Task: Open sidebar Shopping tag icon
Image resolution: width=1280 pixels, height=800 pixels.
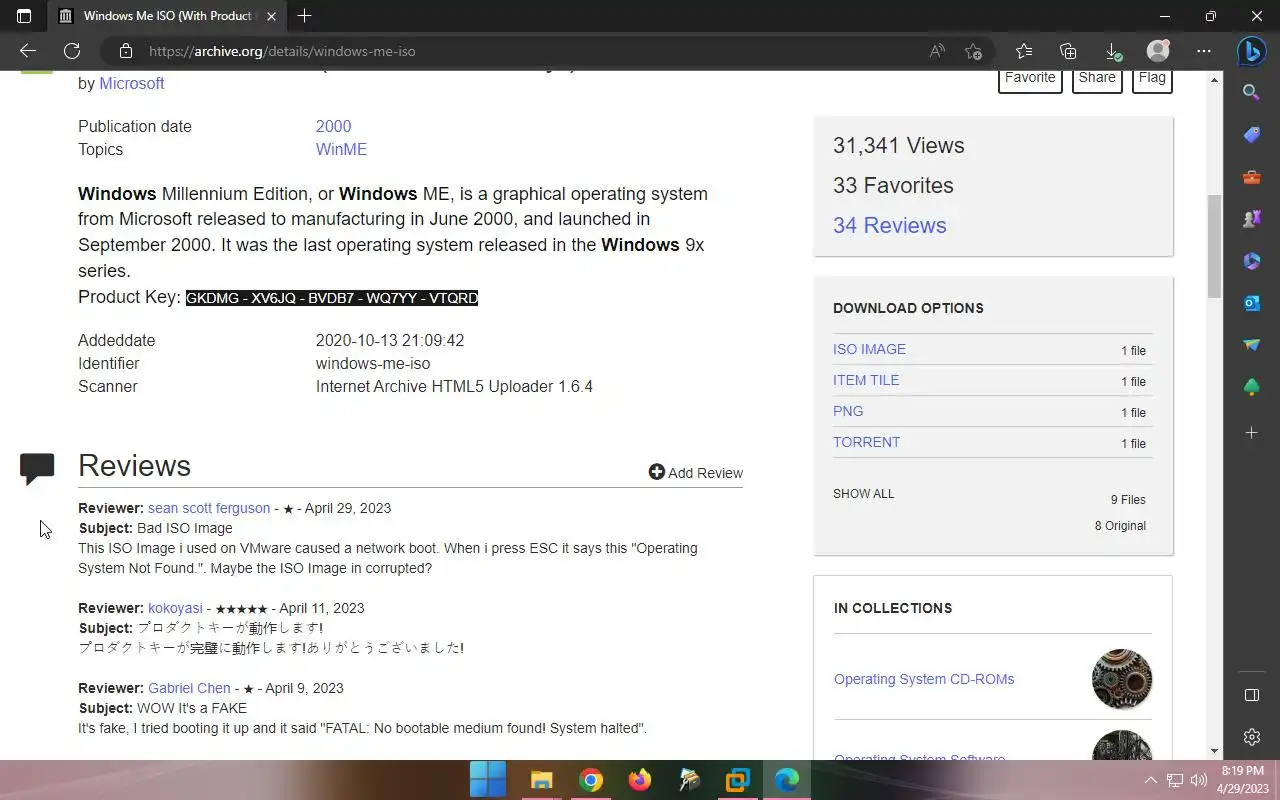Action: coord(1251,135)
